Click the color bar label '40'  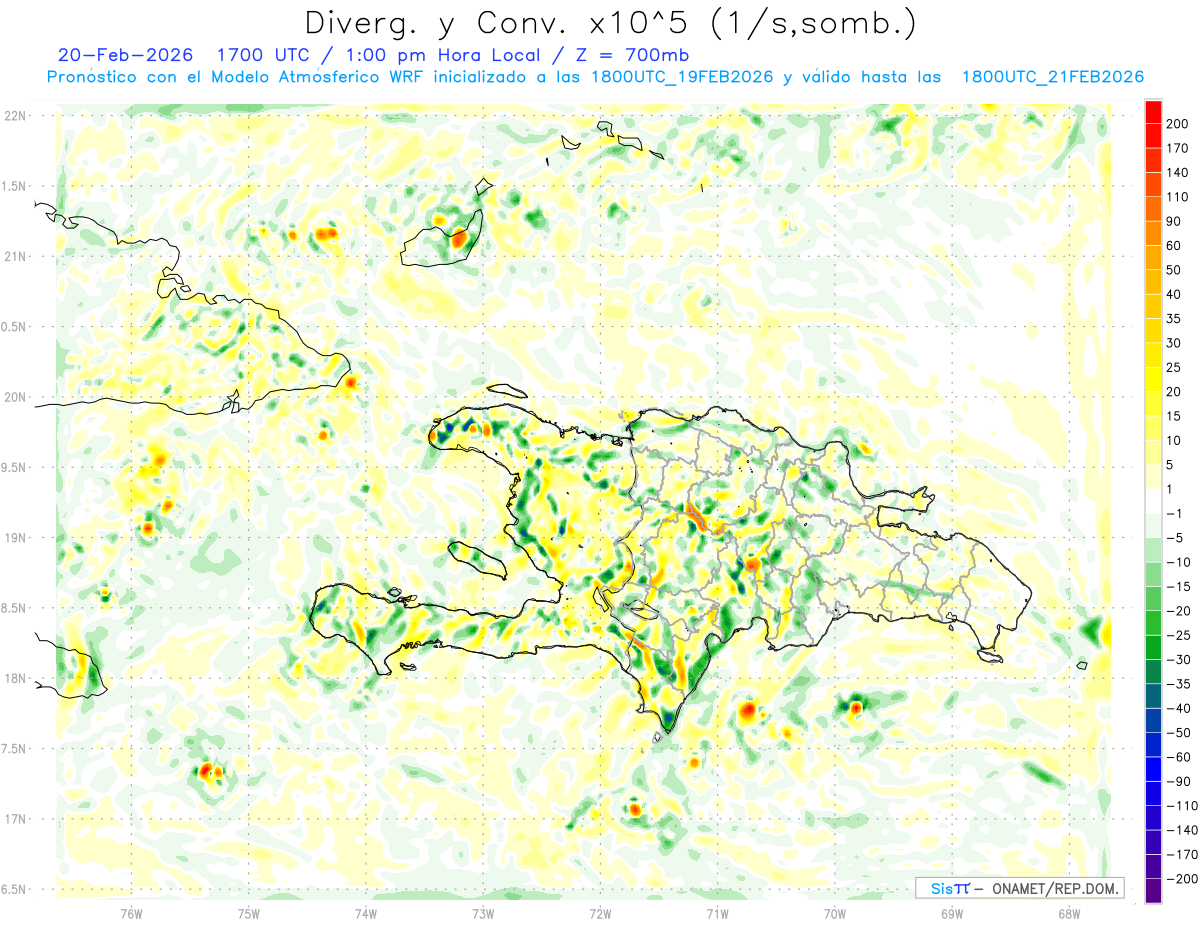tap(1174, 294)
